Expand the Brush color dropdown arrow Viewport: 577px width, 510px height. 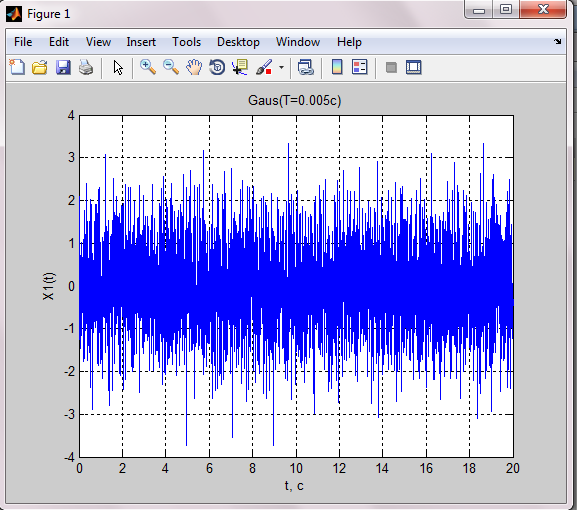tap(282, 68)
